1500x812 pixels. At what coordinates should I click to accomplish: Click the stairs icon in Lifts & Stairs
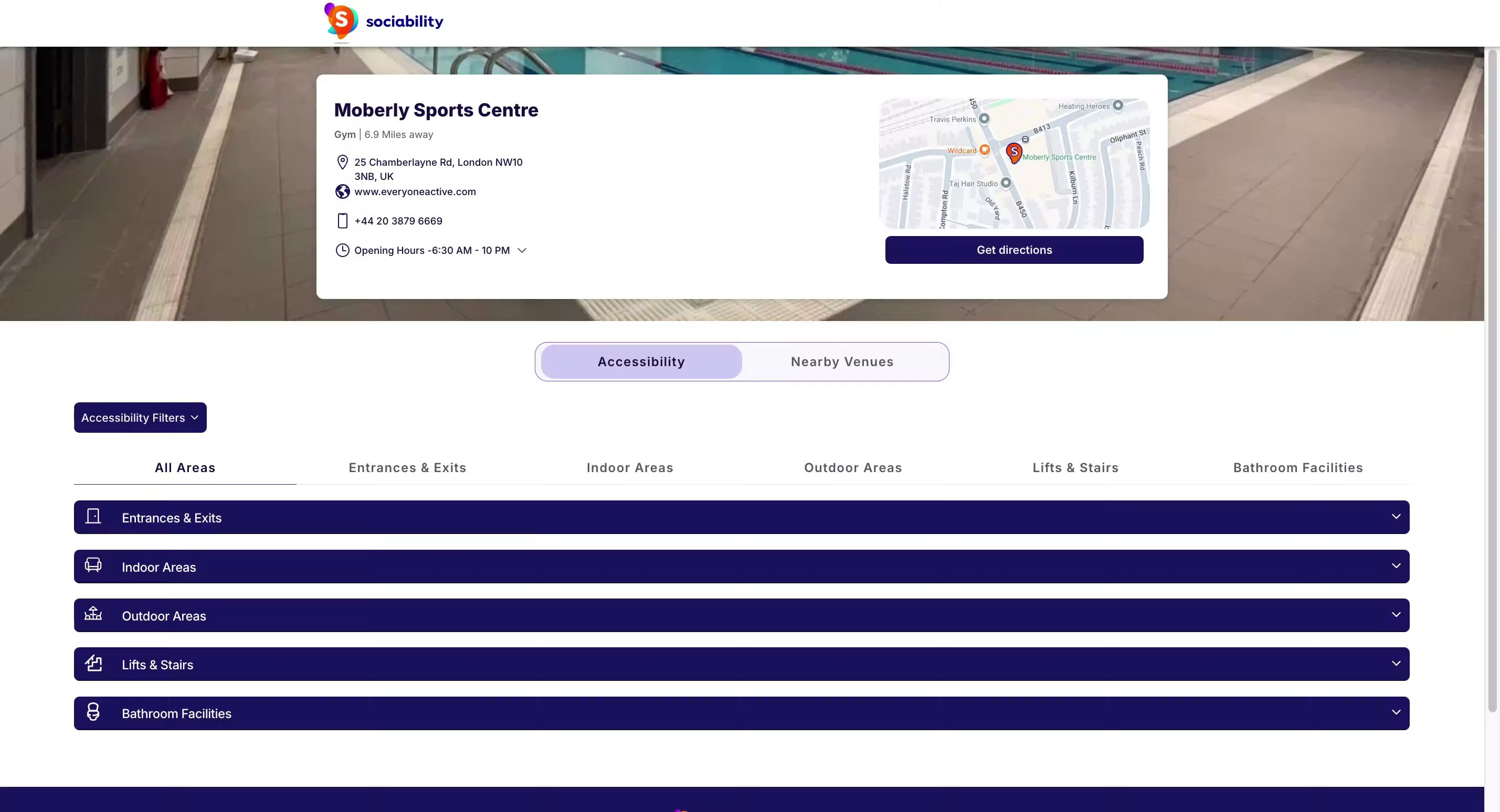(93, 663)
